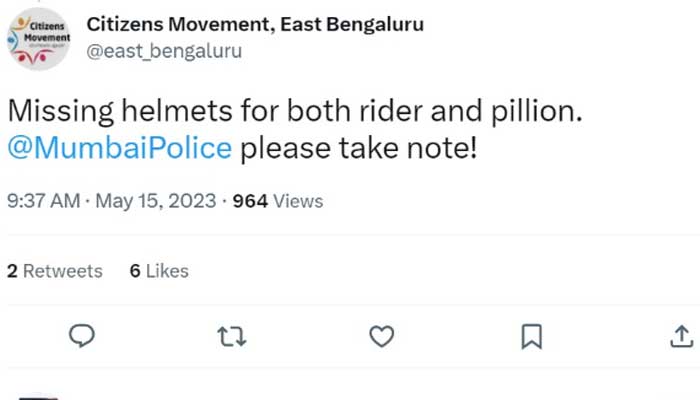This screenshot has height=400, width=700.
Task: Click the bold retweet count "2"
Action: coord(12,271)
